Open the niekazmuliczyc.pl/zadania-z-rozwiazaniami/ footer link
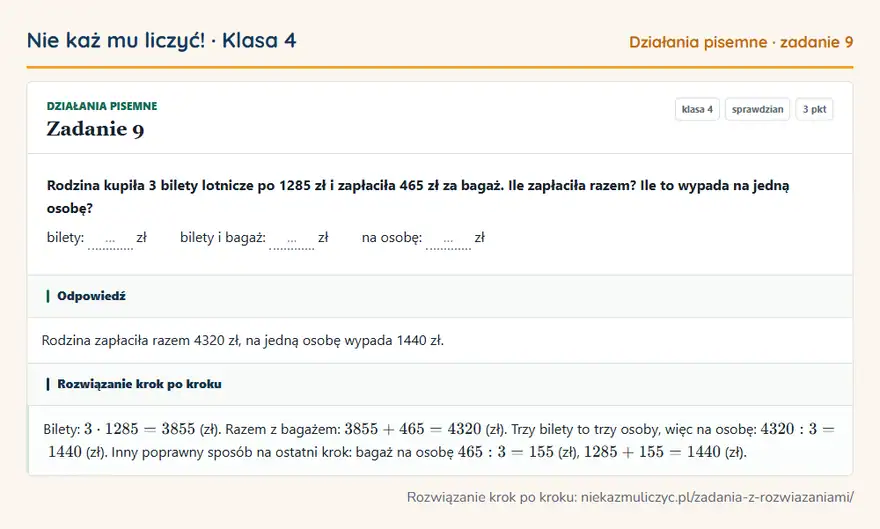The height and width of the screenshot is (529, 880). pos(717,497)
